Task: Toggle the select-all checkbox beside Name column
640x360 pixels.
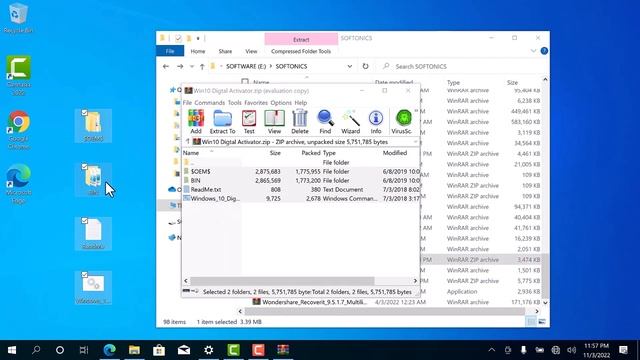Action: [245, 82]
